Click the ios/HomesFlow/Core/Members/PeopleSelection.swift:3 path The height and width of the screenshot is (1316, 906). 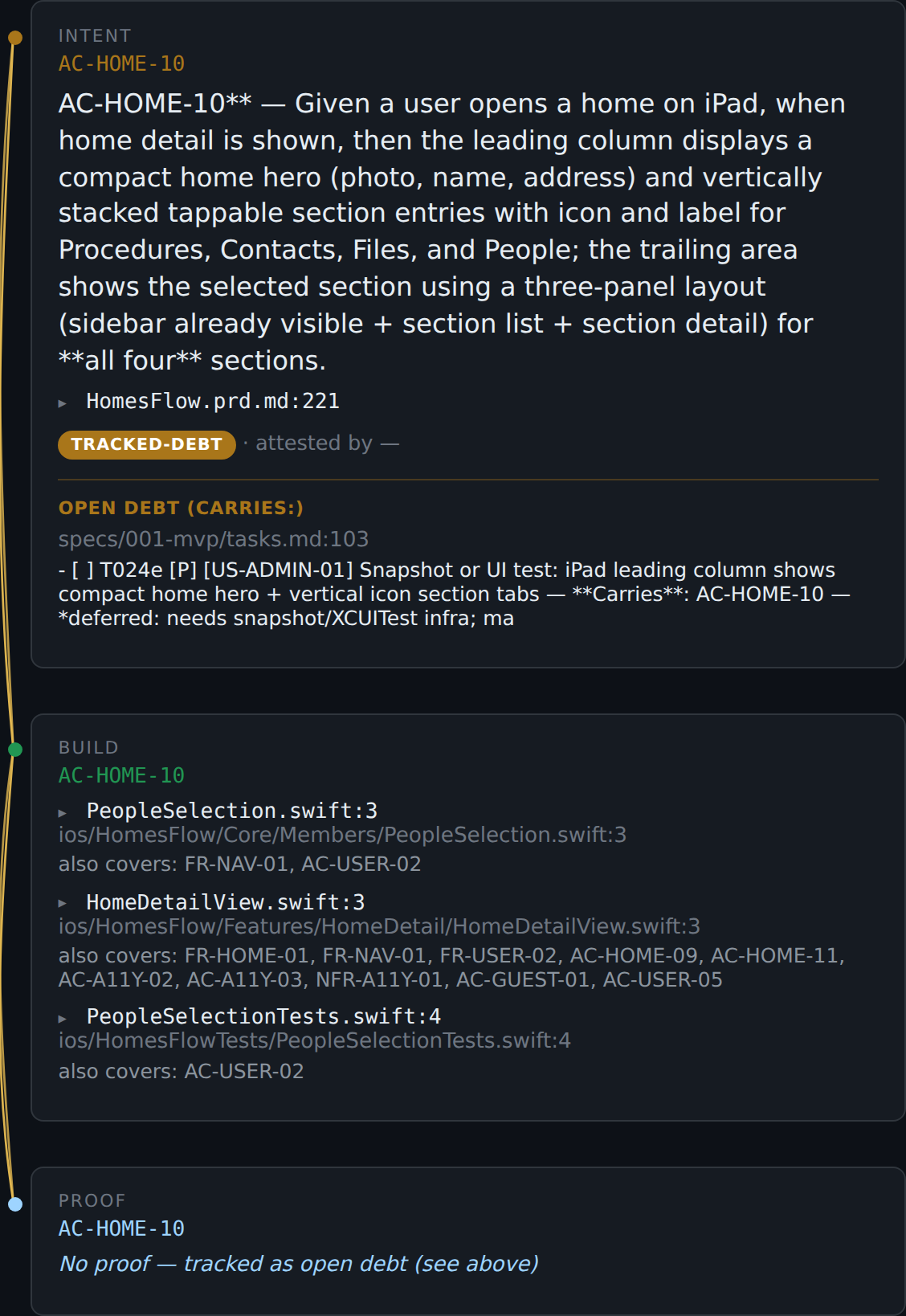(x=342, y=835)
